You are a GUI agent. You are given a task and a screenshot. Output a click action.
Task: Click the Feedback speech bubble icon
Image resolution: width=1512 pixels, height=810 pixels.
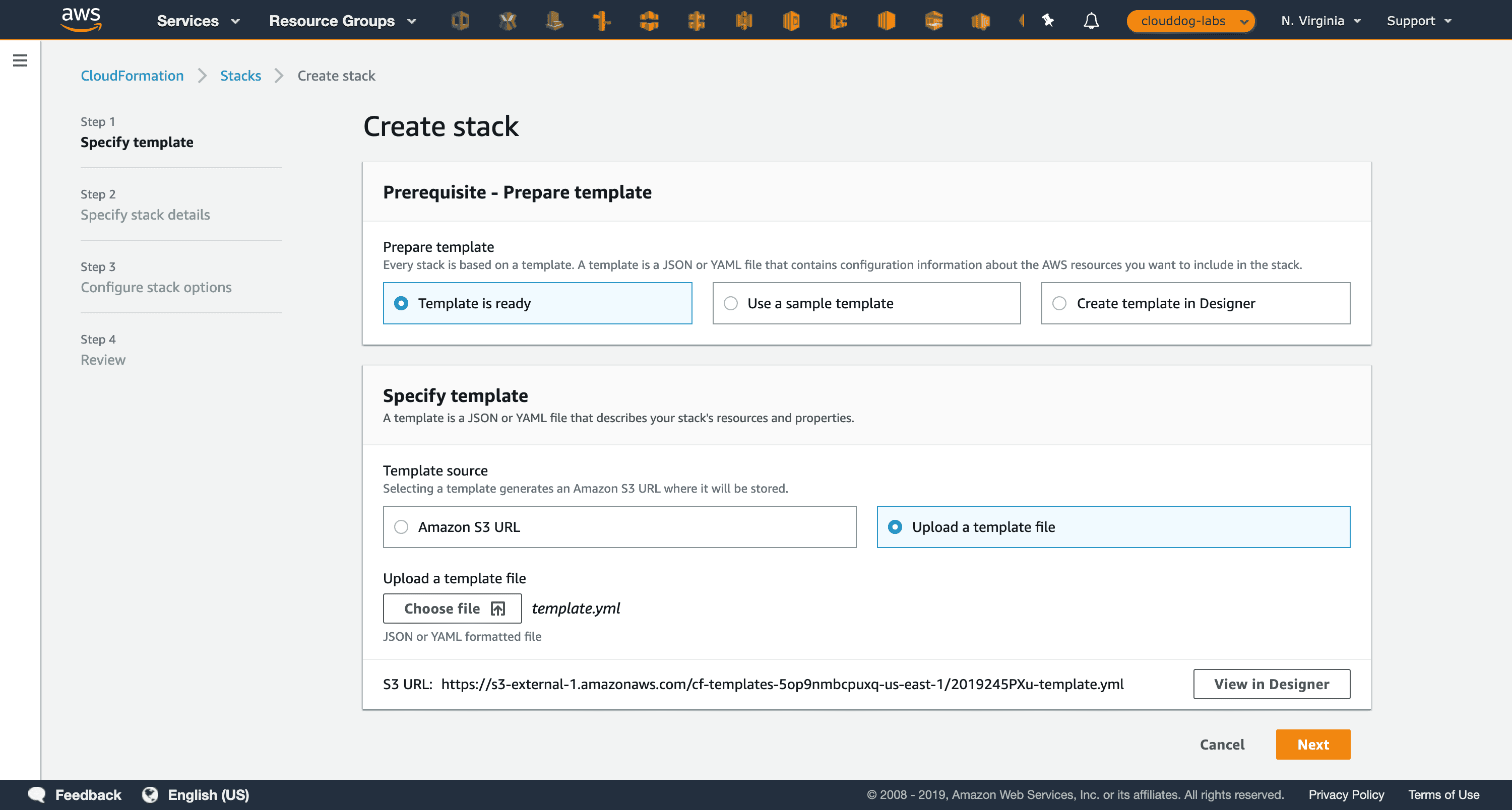pos(37,794)
